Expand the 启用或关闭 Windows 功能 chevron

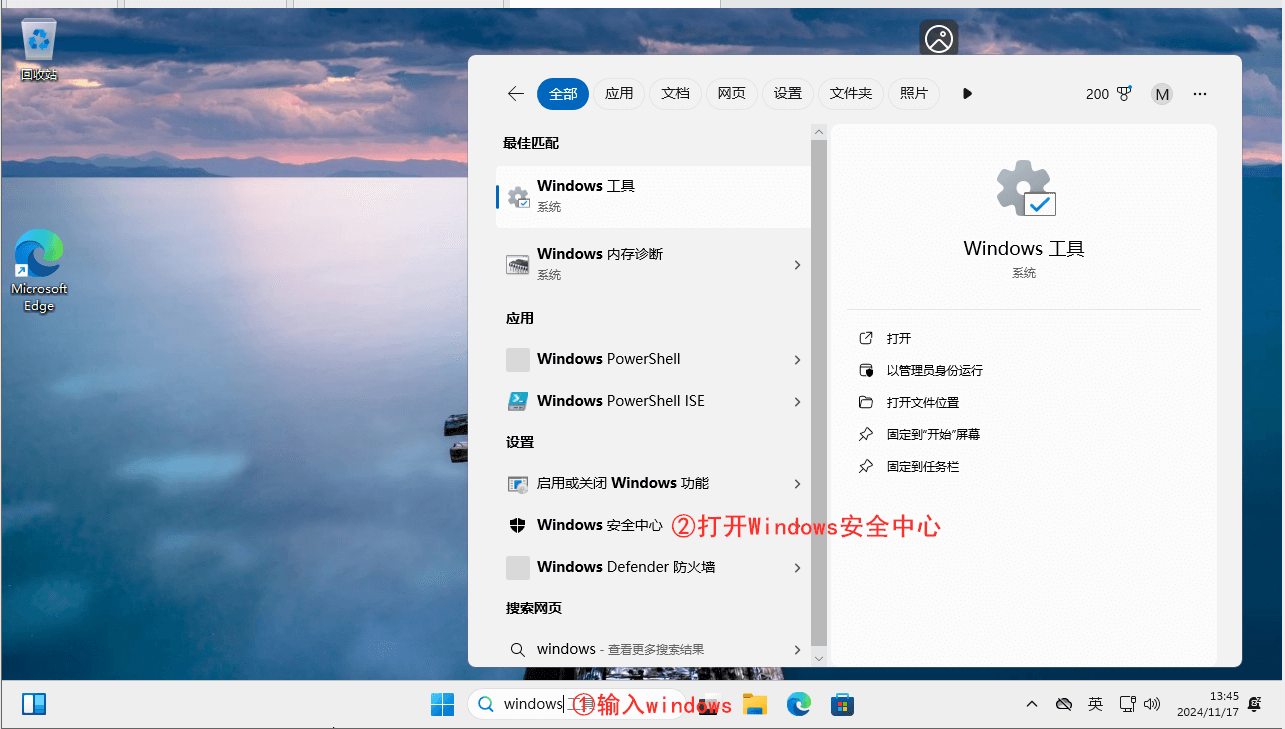797,484
